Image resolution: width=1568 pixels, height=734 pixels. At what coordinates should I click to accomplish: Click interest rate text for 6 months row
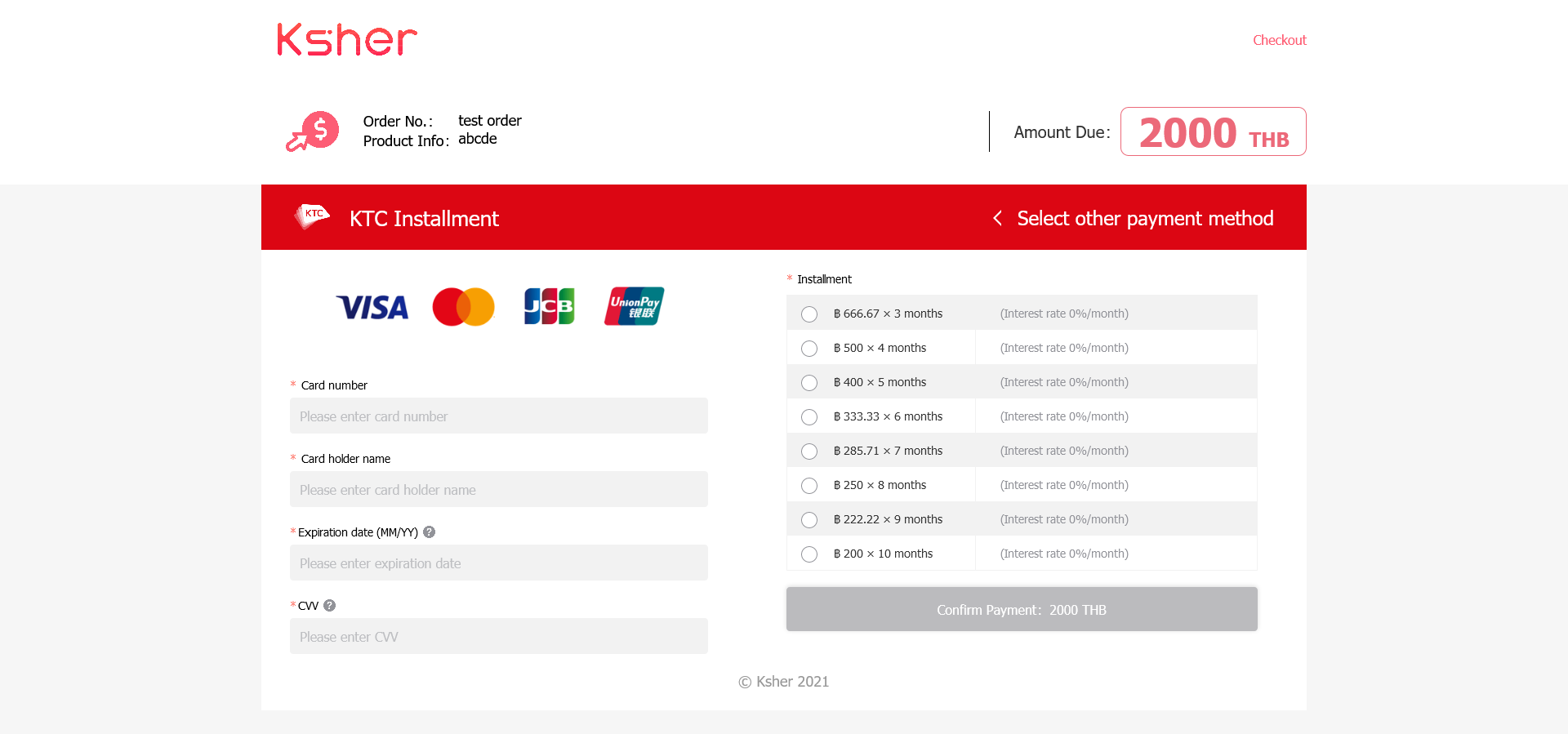coord(1064,416)
